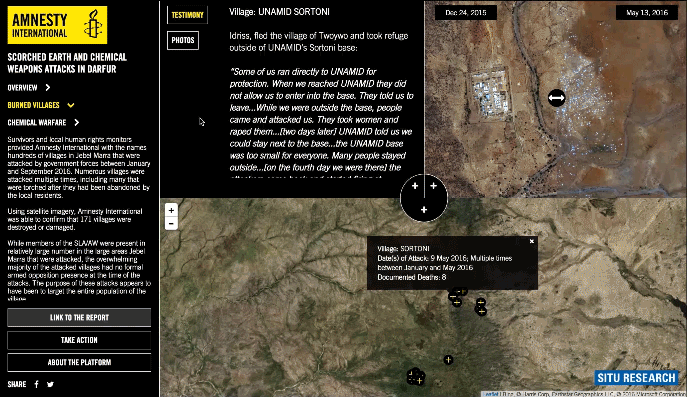Click 'Village: SORTONI' text in popup

[x=403, y=248]
